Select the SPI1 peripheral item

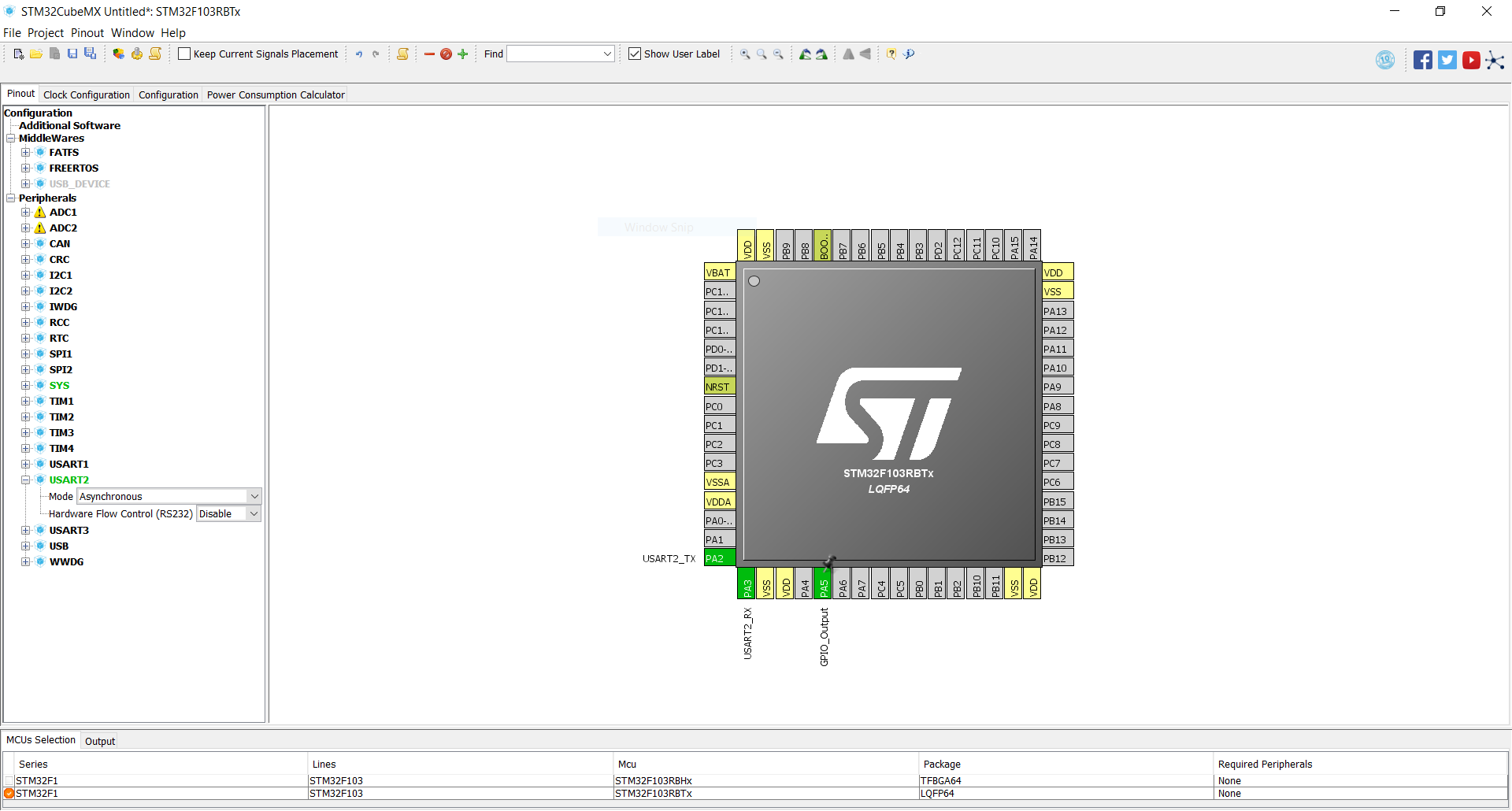point(61,354)
